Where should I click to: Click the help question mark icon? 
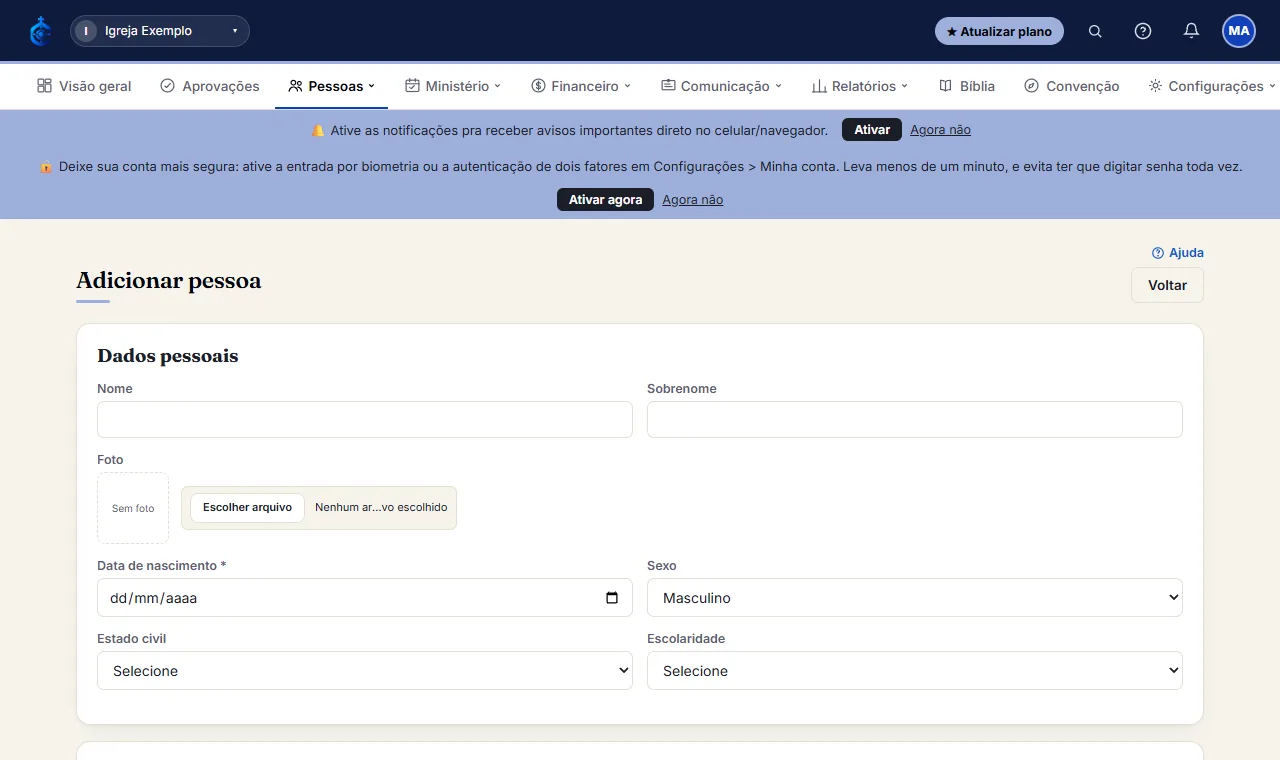1143,31
